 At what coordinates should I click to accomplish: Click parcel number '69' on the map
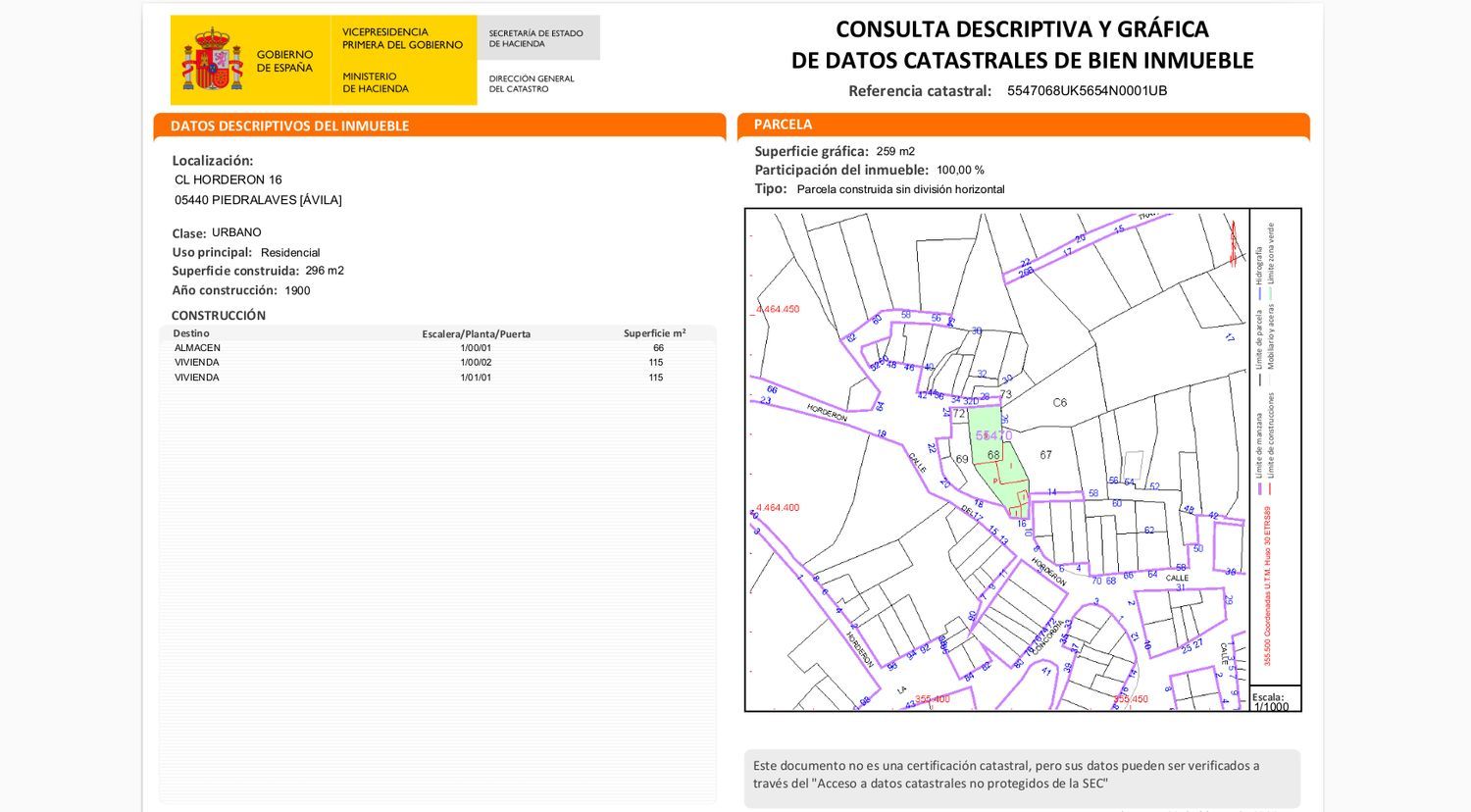(x=962, y=459)
